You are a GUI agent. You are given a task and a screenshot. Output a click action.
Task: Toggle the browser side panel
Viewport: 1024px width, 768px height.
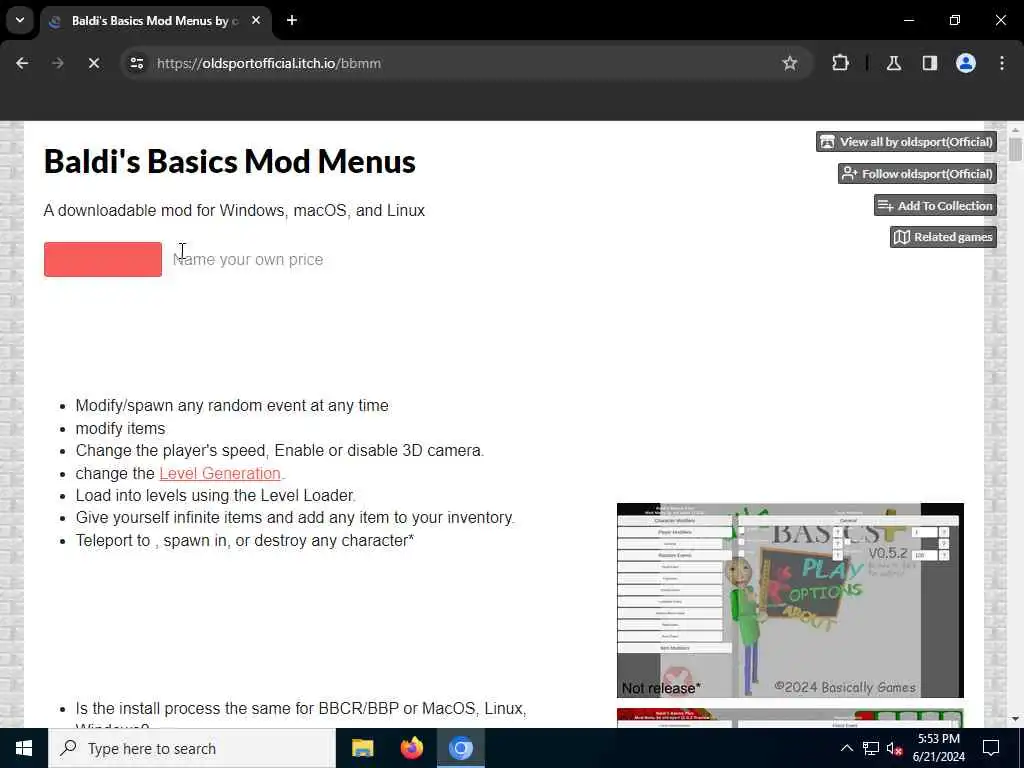pos(929,63)
